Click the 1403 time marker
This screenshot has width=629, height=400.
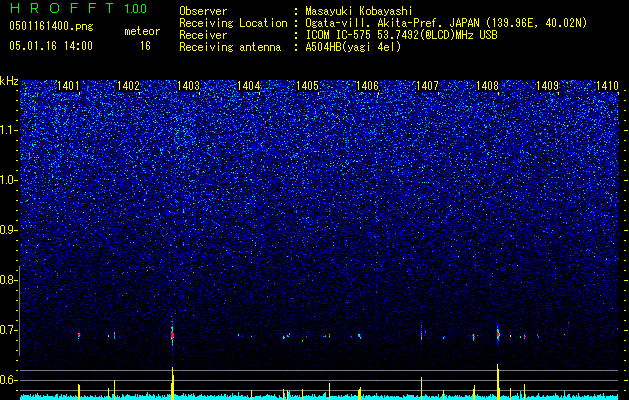tap(189, 86)
